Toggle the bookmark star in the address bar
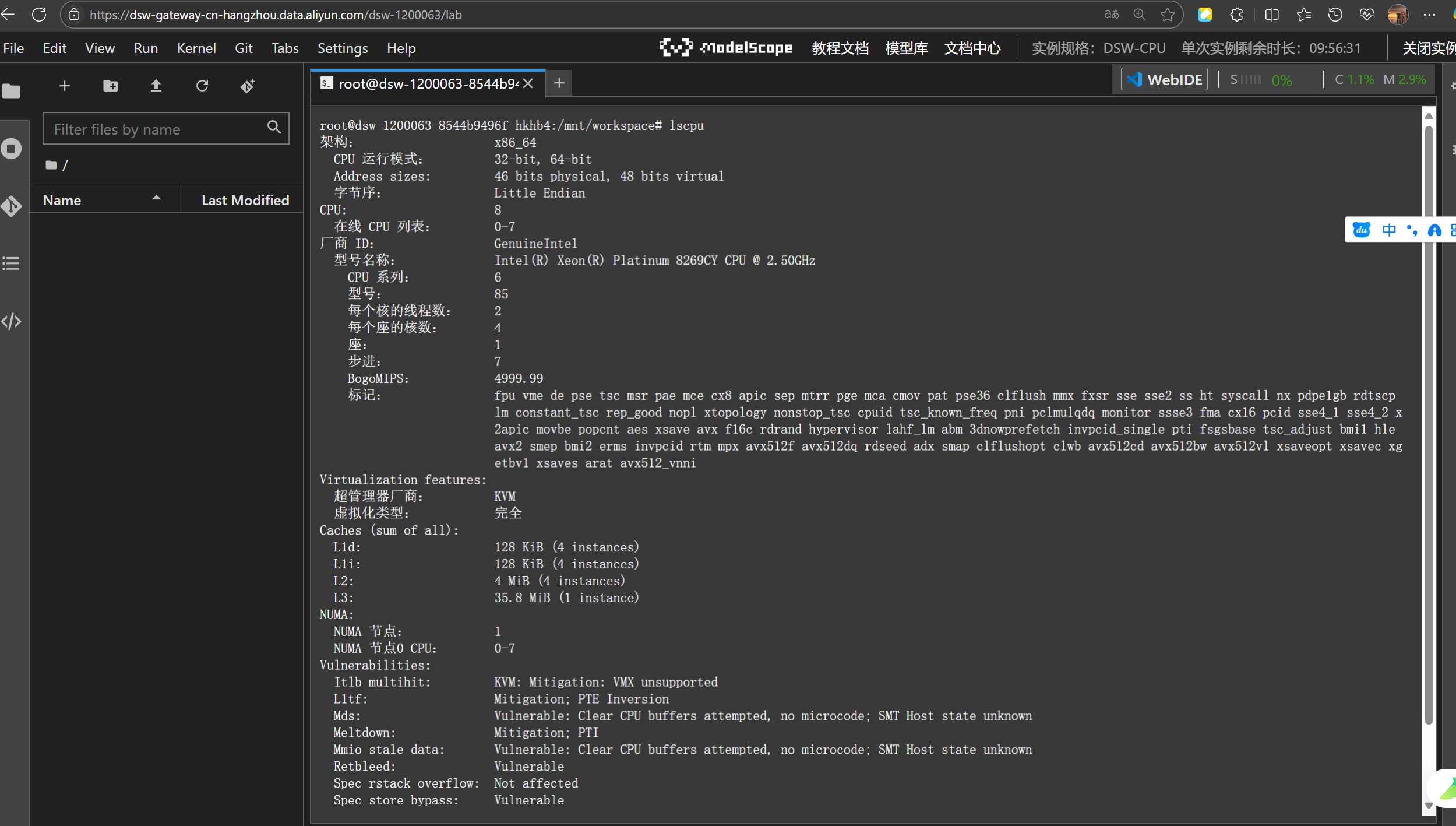1456x826 pixels. pos(1168,14)
